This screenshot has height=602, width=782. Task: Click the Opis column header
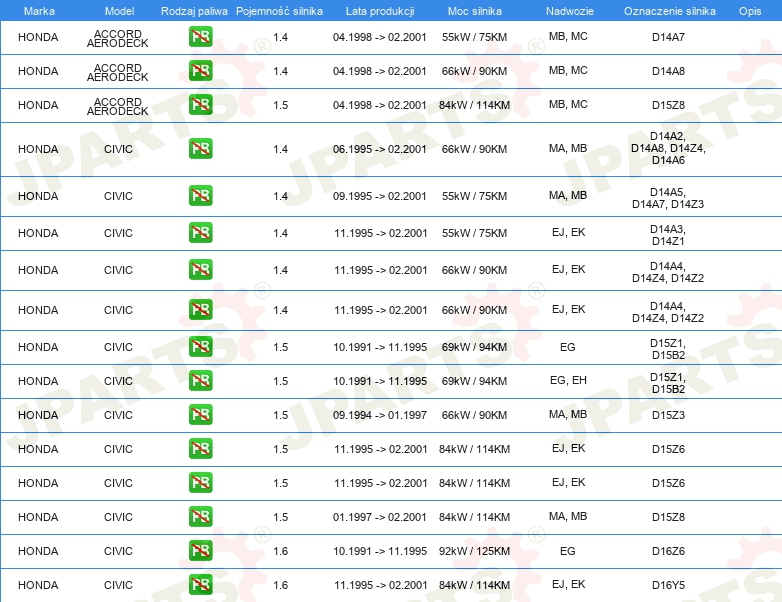750,11
